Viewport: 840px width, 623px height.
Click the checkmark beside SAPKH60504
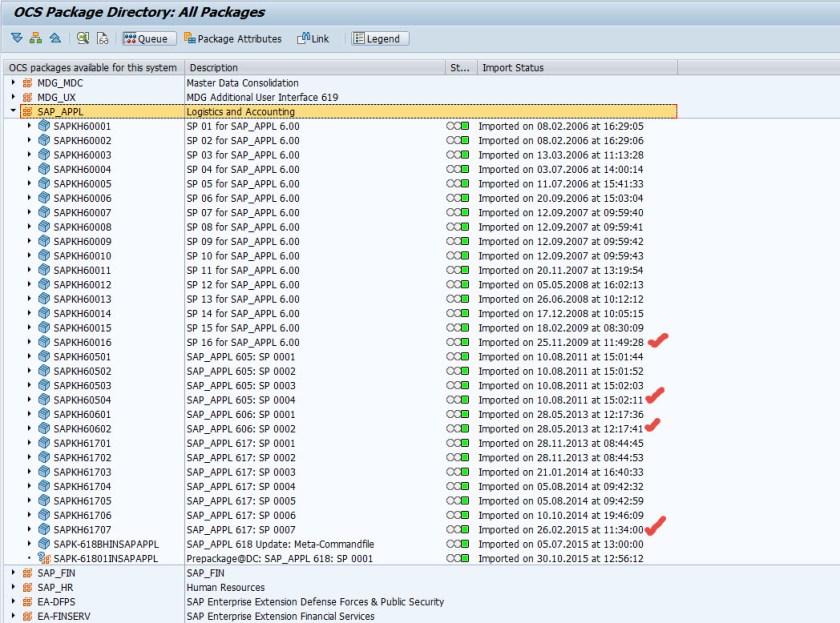coord(656,396)
